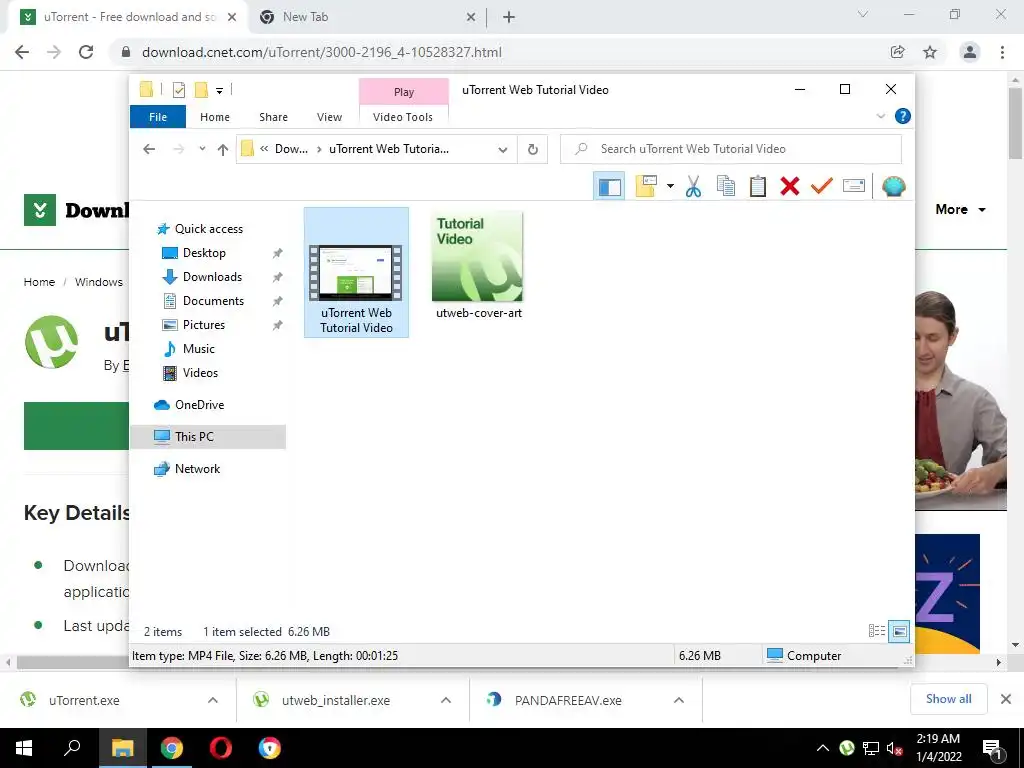The image size is (1024, 768).
Task: Switch to the Home ribbon tab
Action: pyautogui.click(x=215, y=117)
